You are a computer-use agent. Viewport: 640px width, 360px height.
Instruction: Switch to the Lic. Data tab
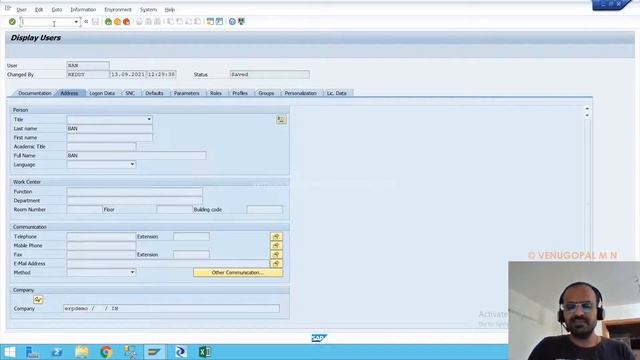pos(337,93)
